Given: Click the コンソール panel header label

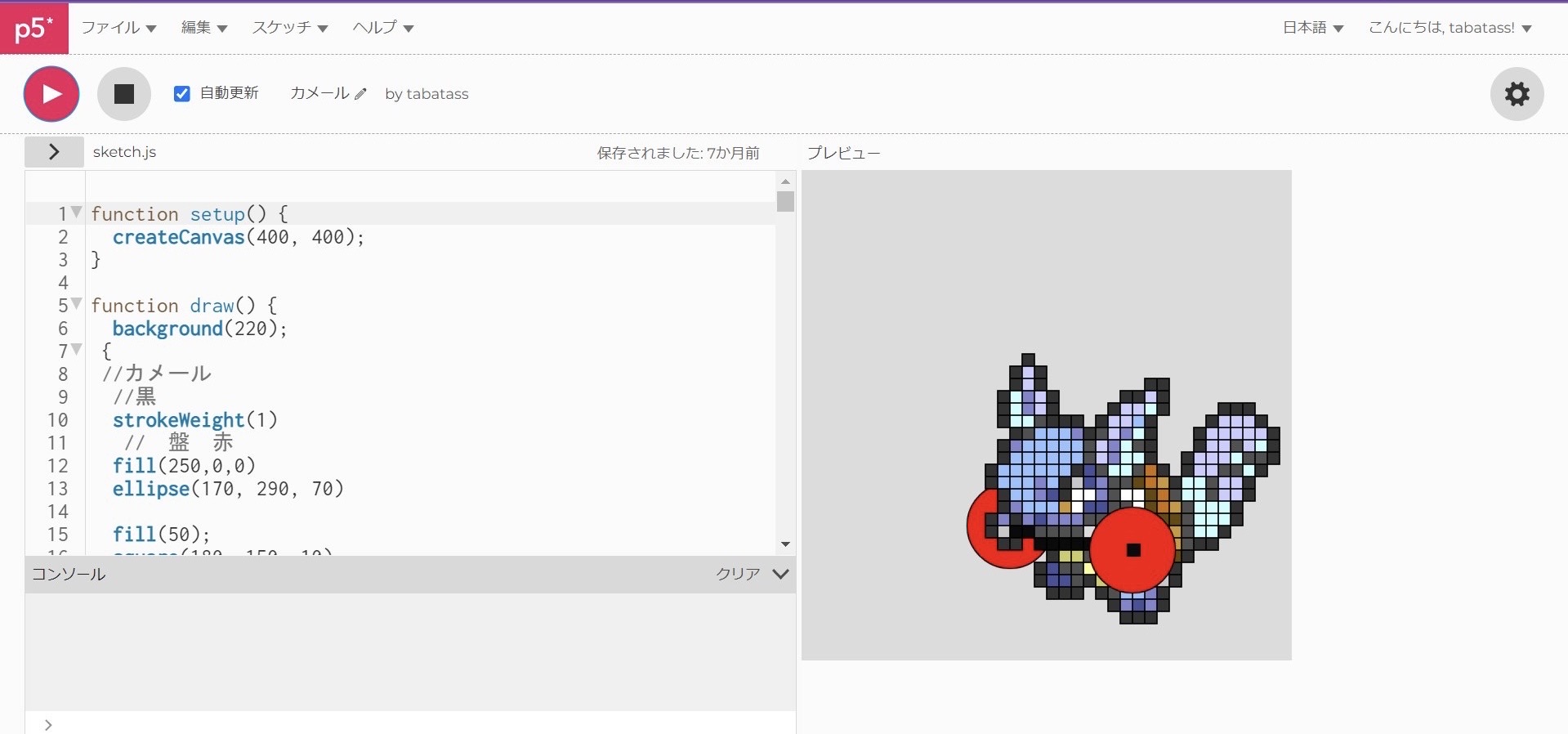Looking at the screenshot, I should click(69, 574).
